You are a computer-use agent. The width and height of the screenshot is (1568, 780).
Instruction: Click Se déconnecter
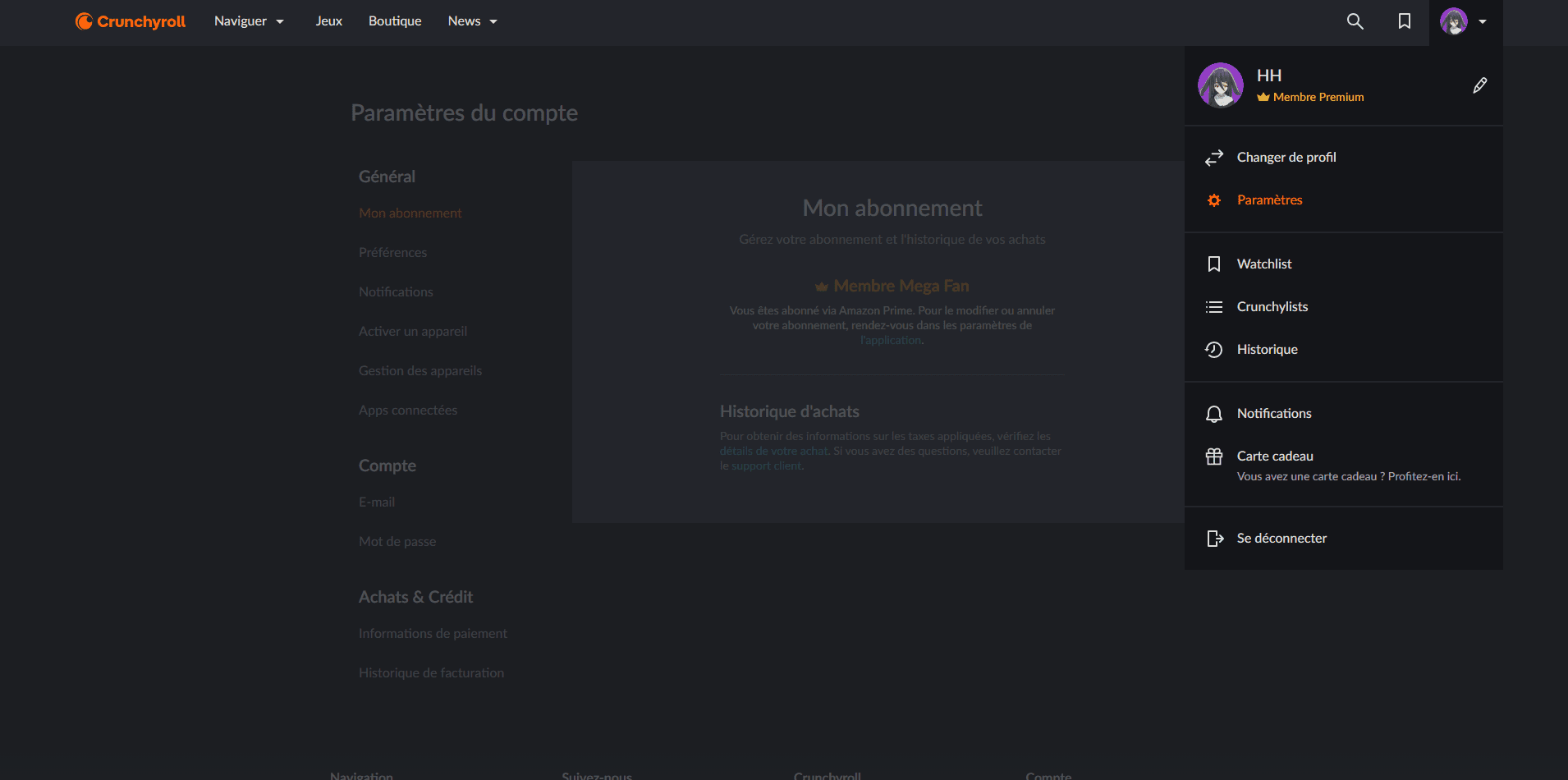point(1281,539)
